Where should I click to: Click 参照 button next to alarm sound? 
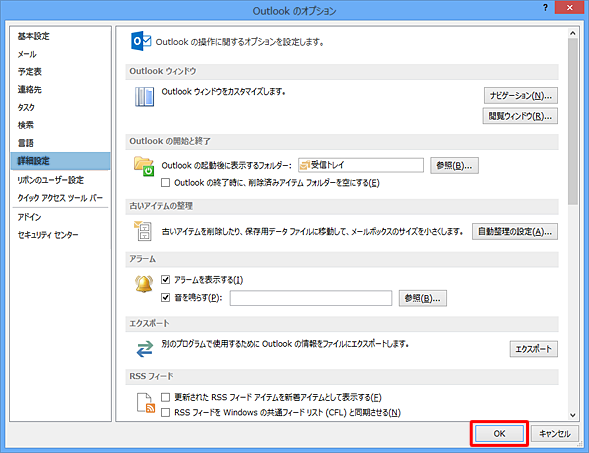(x=423, y=298)
